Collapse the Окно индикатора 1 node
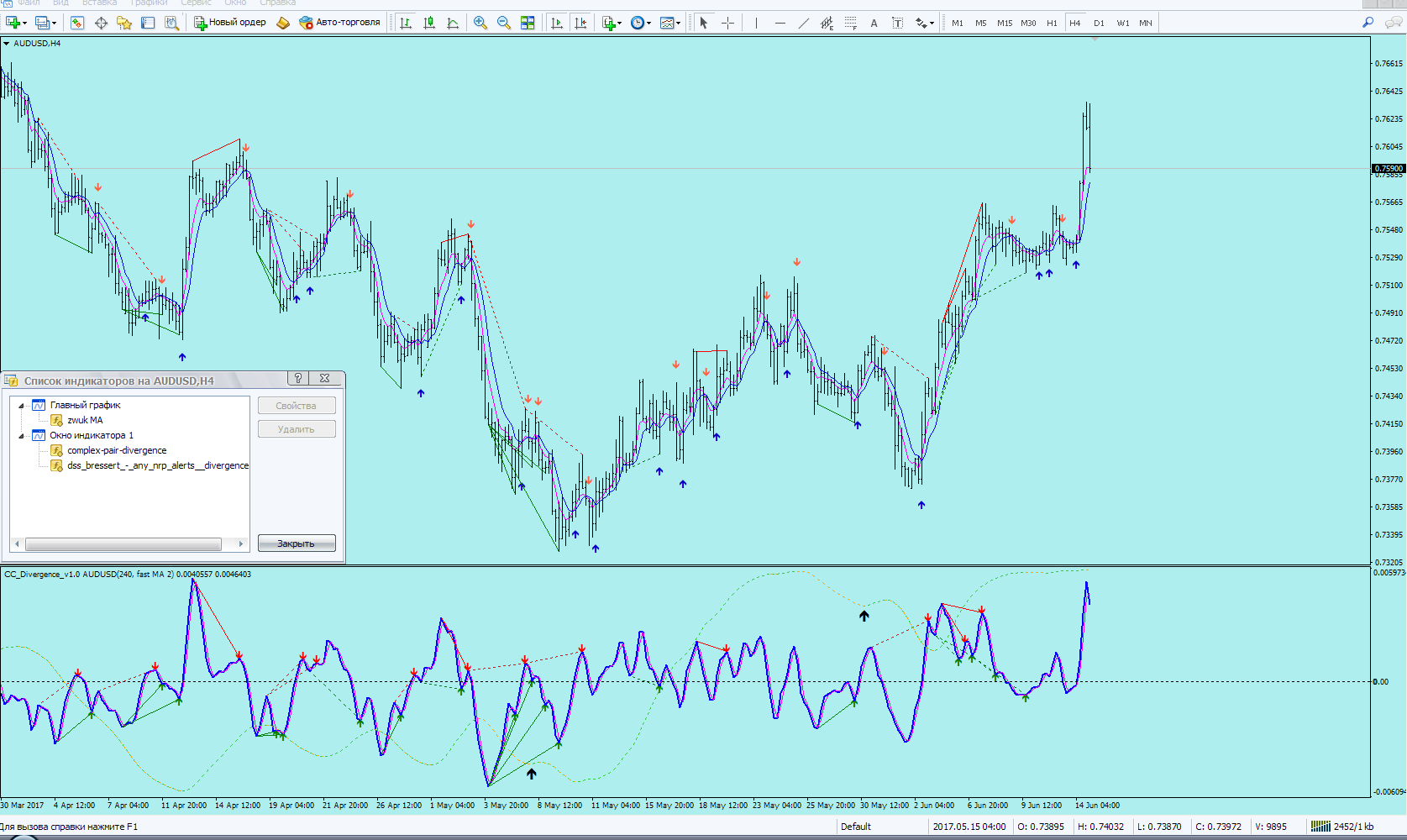Screen dimensions: 1407x840 22,436
